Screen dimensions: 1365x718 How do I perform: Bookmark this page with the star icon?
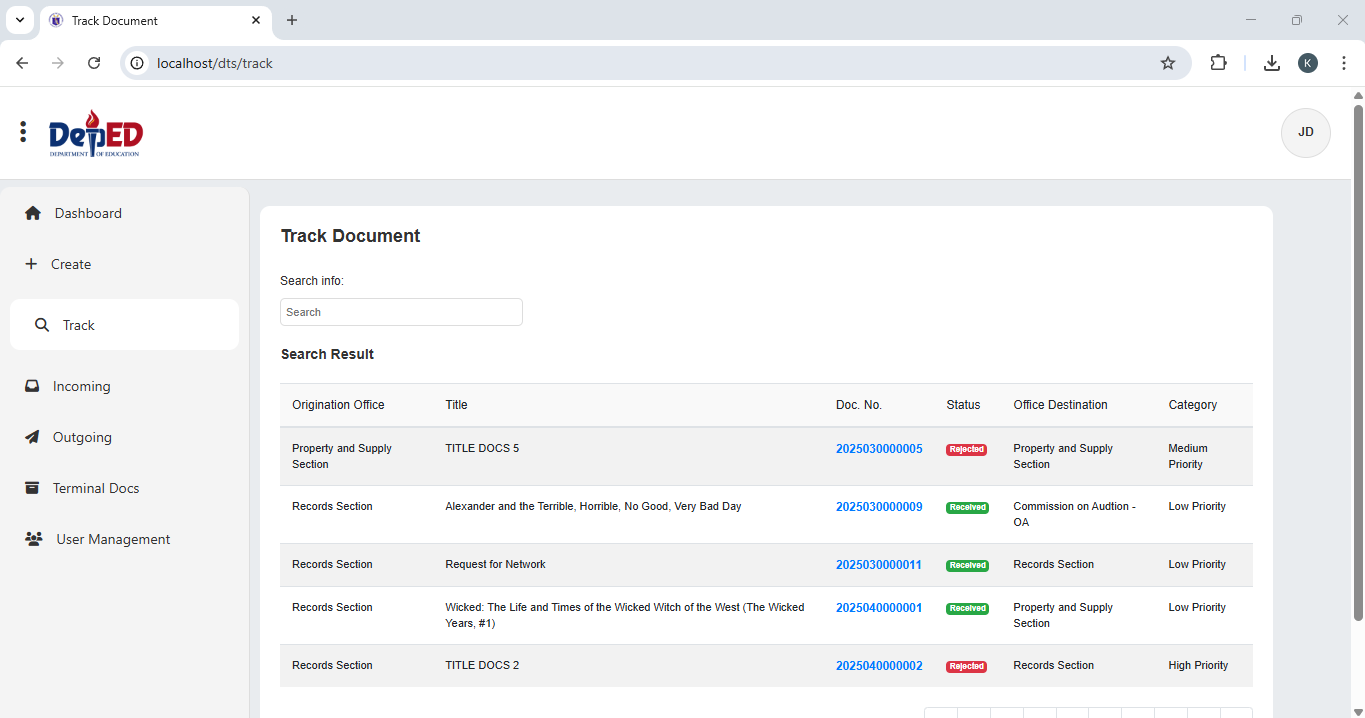[x=1168, y=63]
